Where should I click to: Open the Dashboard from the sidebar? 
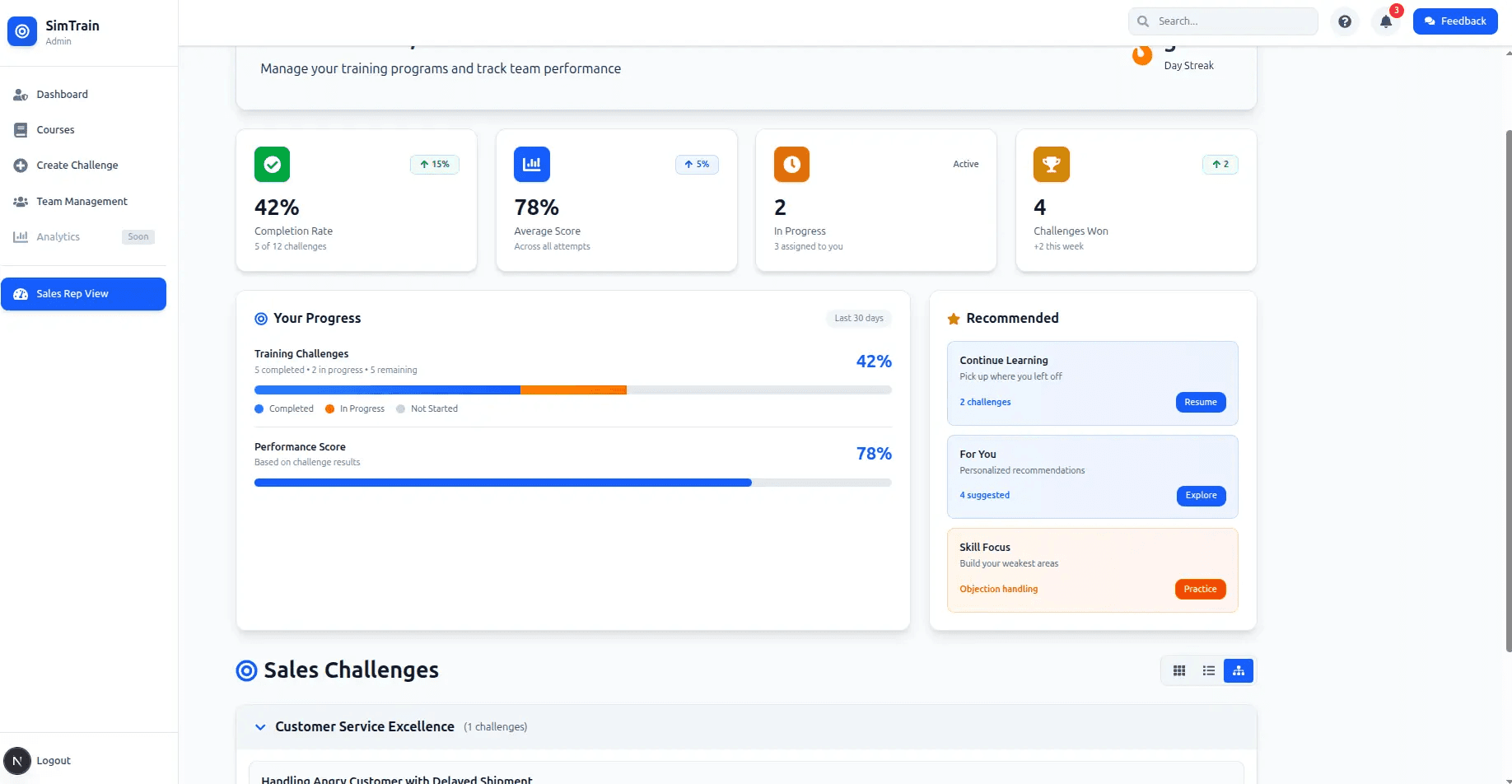(x=62, y=94)
